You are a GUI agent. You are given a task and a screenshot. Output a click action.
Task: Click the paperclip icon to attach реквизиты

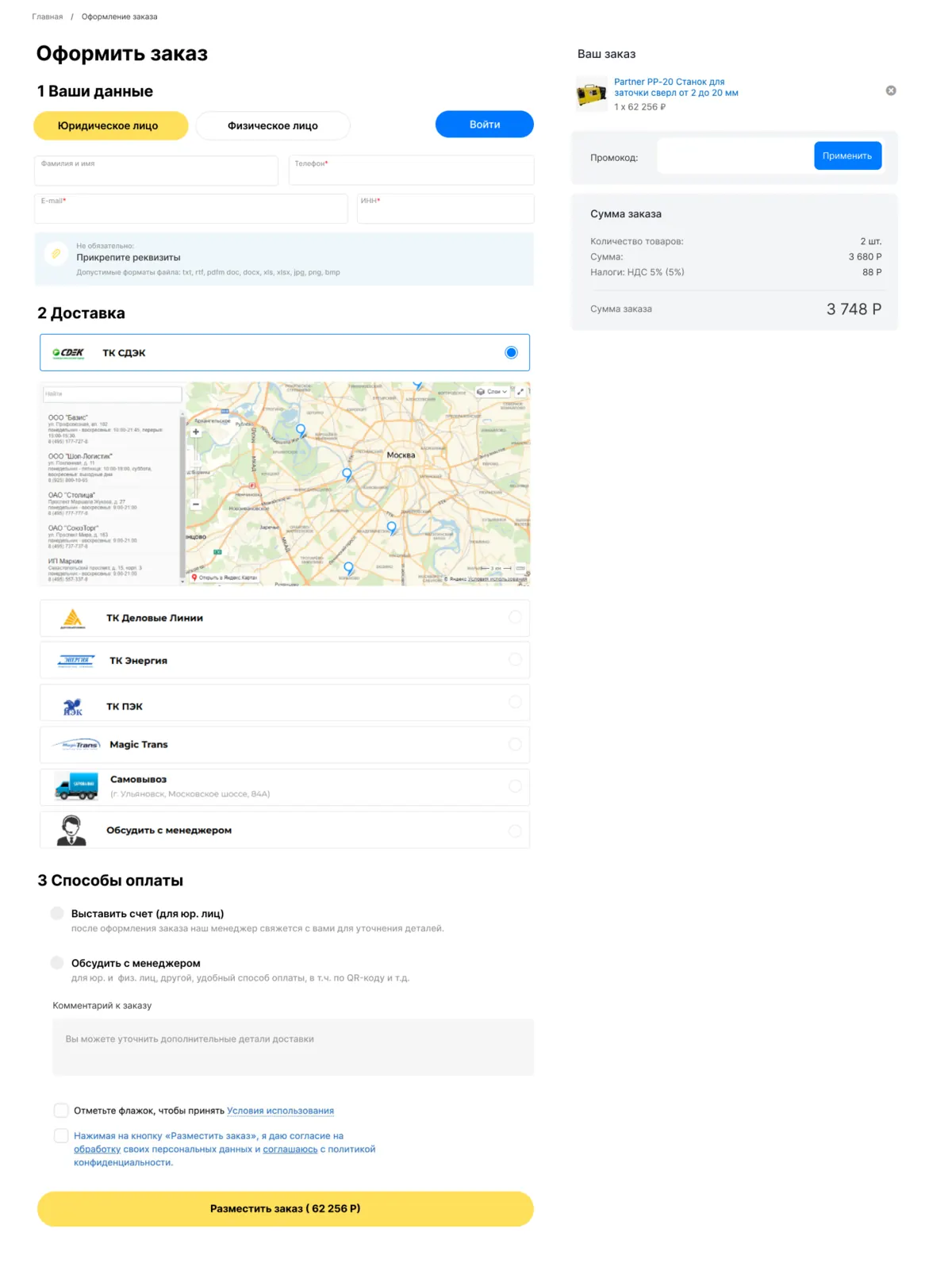[56, 254]
